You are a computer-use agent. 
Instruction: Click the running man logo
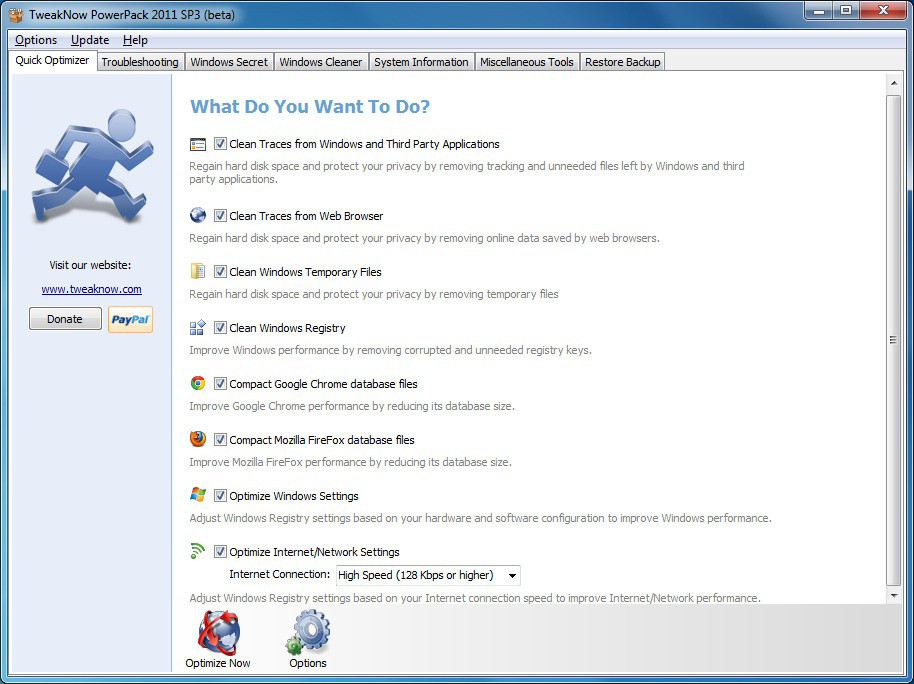pyautogui.click(x=91, y=167)
